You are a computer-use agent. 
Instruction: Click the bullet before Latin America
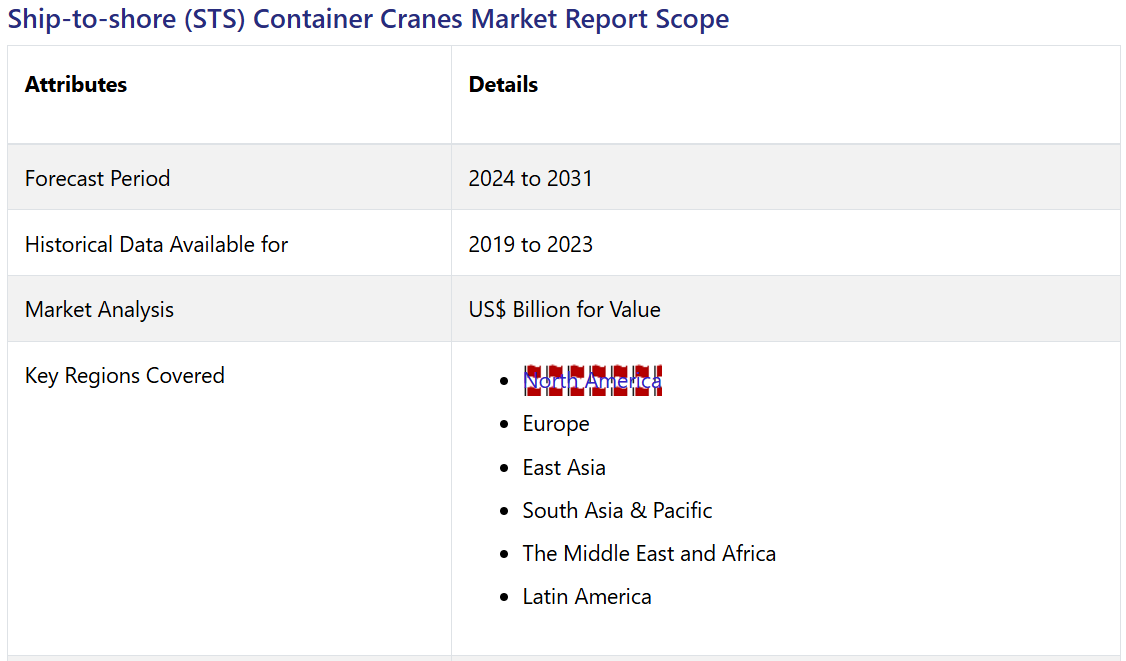(x=505, y=598)
